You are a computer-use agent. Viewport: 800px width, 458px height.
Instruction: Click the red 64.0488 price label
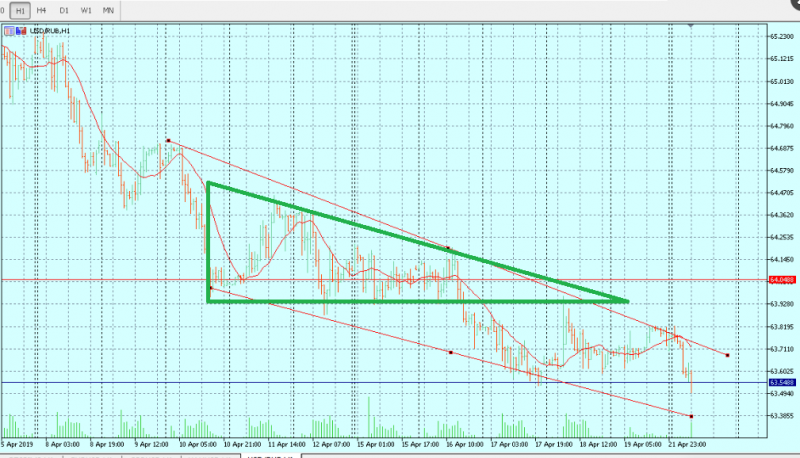coord(782,280)
